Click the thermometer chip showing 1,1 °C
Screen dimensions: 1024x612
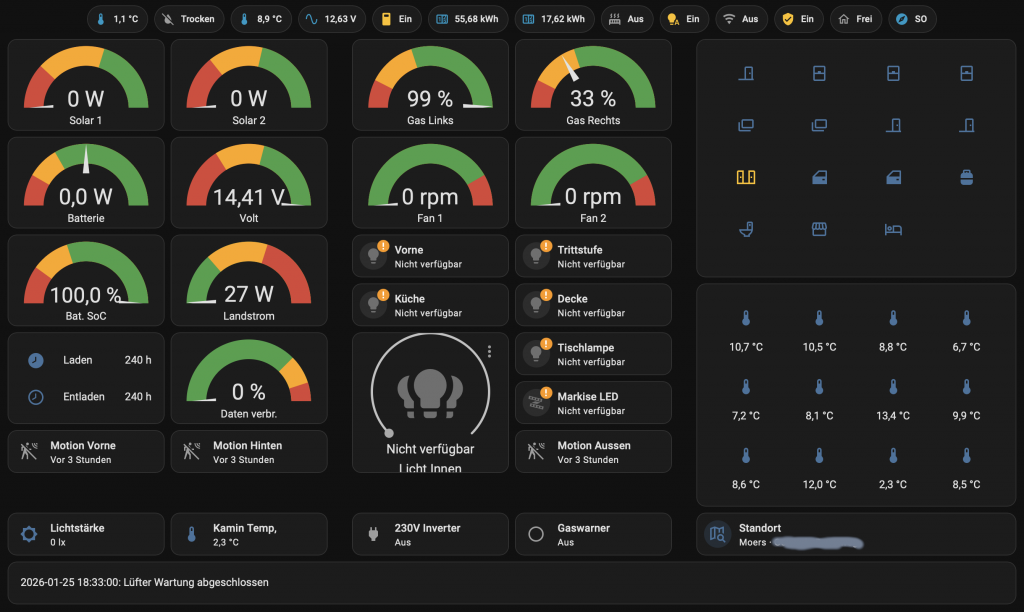pyautogui.click(x=118, y=19)
